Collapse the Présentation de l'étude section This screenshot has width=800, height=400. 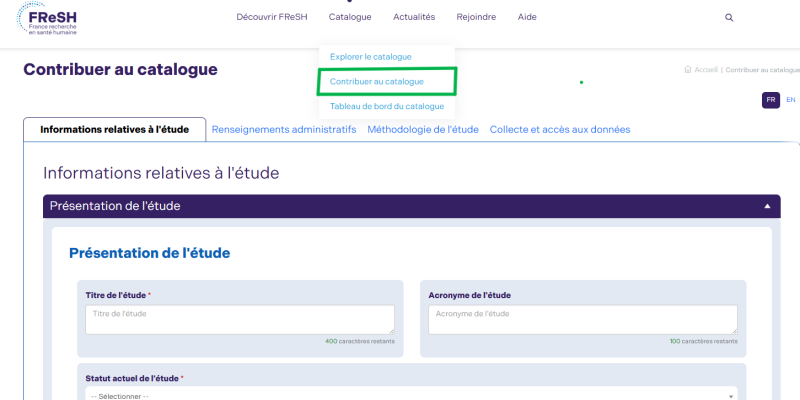pos(767,206)
